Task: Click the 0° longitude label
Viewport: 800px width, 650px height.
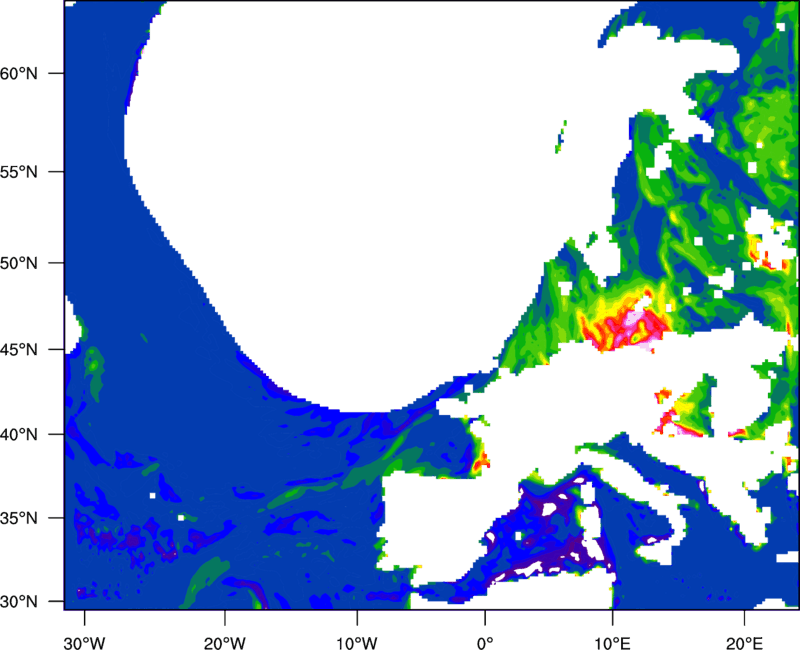Action: point(485,643)
